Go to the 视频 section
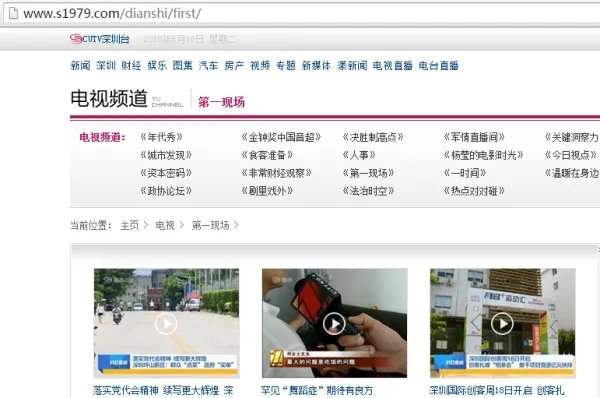The height and width of the screenshot is (398, 600). 260,65
